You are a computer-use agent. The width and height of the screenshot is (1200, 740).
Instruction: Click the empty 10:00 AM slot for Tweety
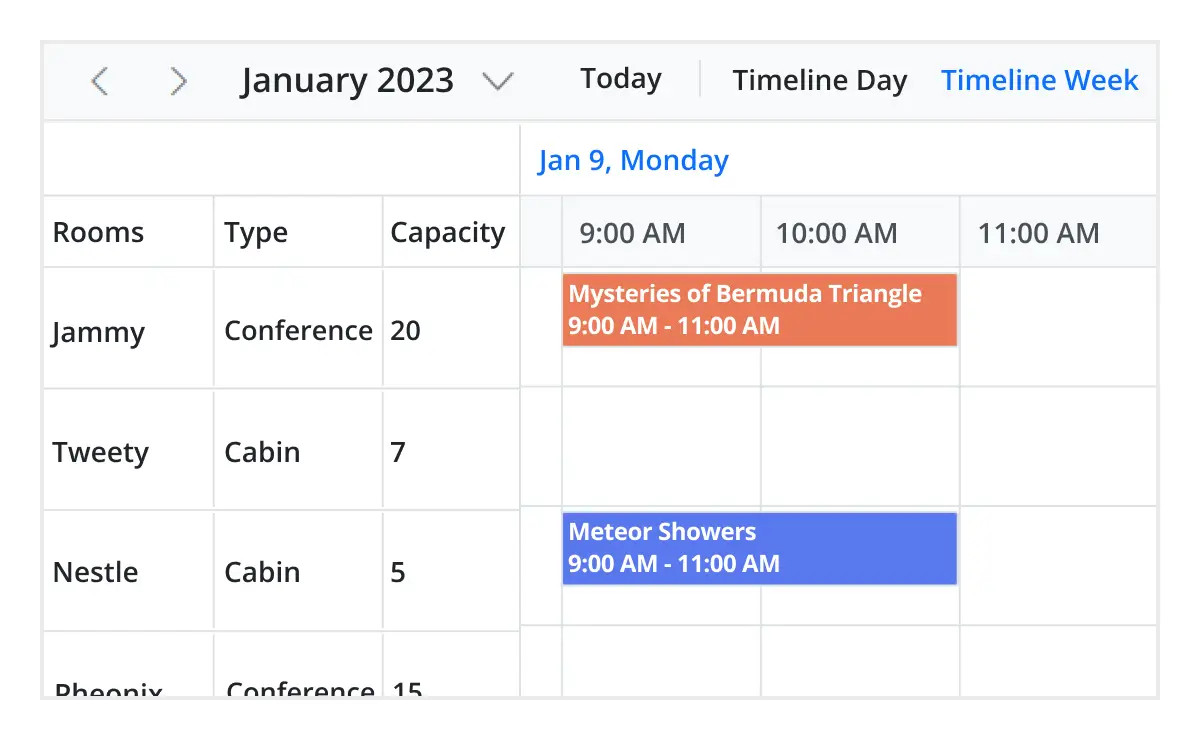860,452
